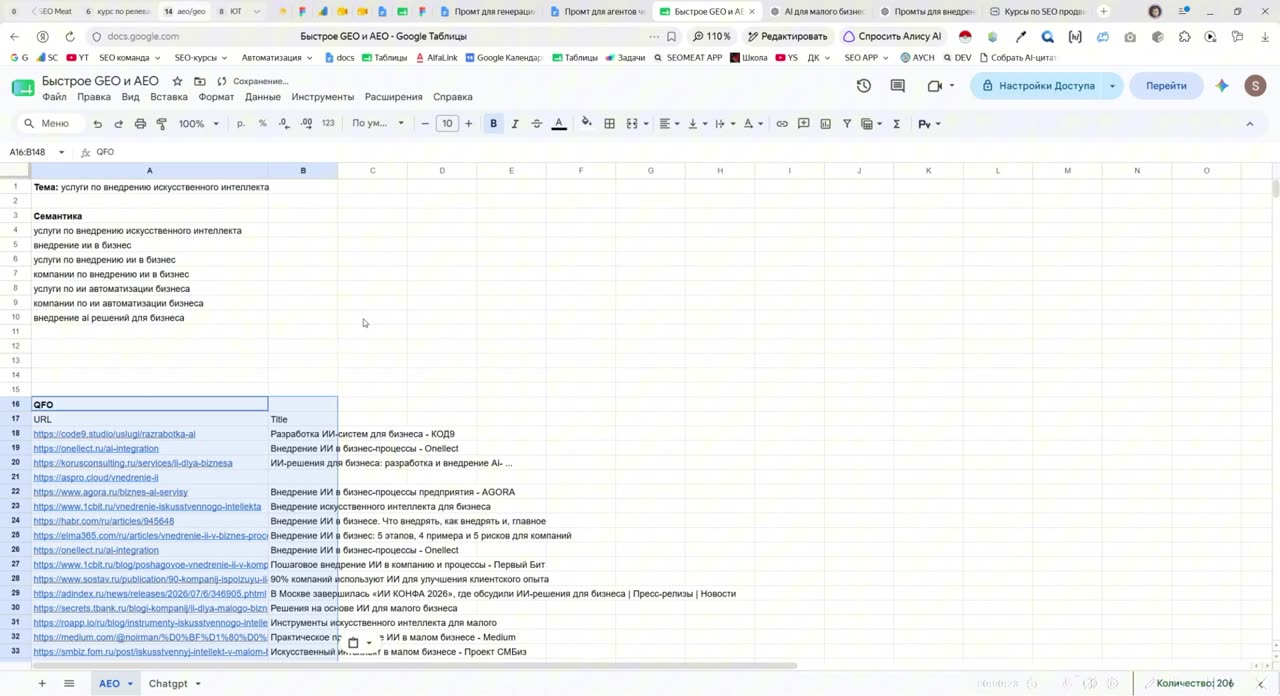Open the Файл menu
The image size is (1280, 696).
point(54,97)
